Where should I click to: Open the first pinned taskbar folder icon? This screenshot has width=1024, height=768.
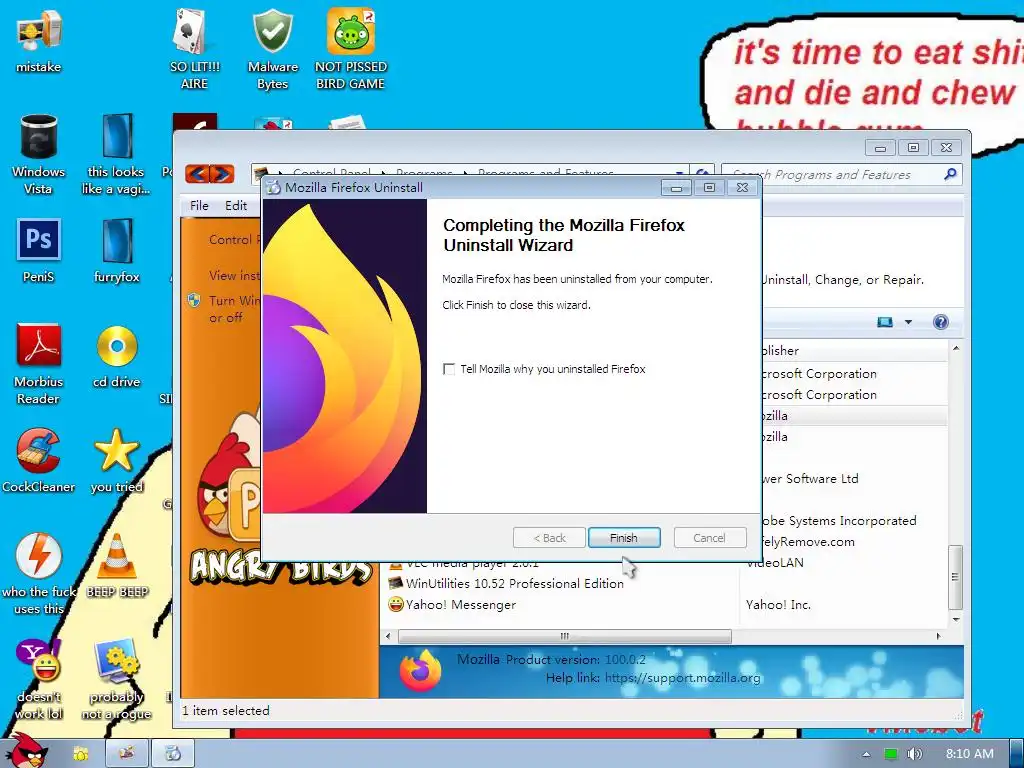click(80, 754)
